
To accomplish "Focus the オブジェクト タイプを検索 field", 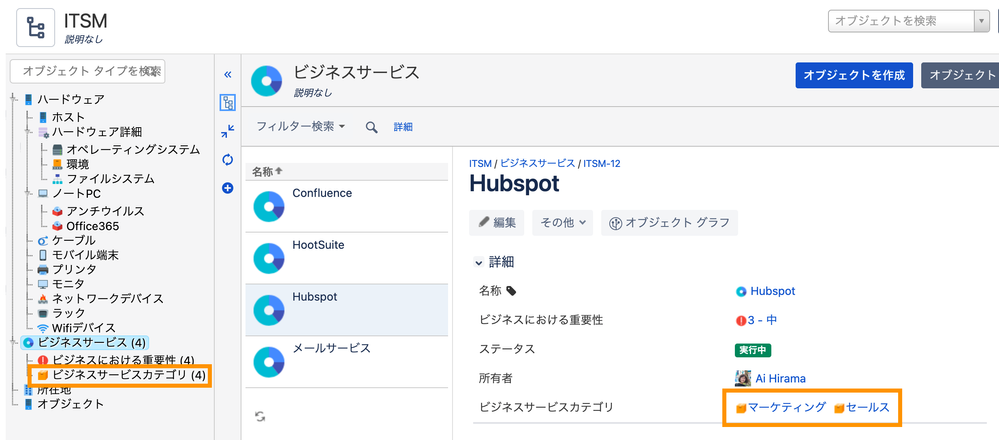I will (x=87, y=71).
